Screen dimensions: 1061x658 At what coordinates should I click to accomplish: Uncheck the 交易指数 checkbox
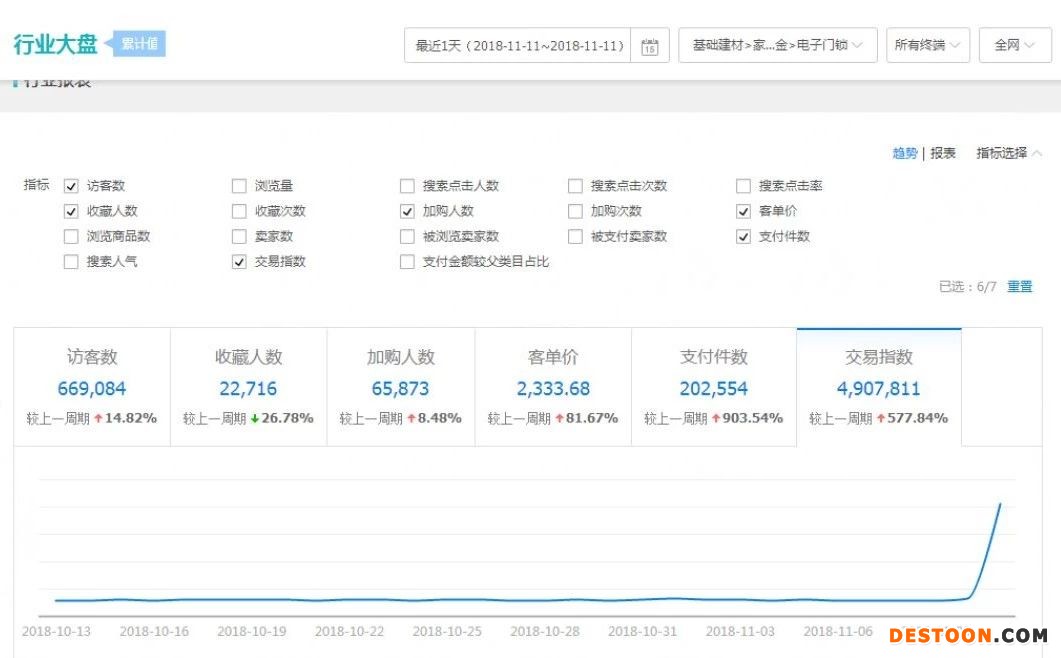[x=239, y=262]
